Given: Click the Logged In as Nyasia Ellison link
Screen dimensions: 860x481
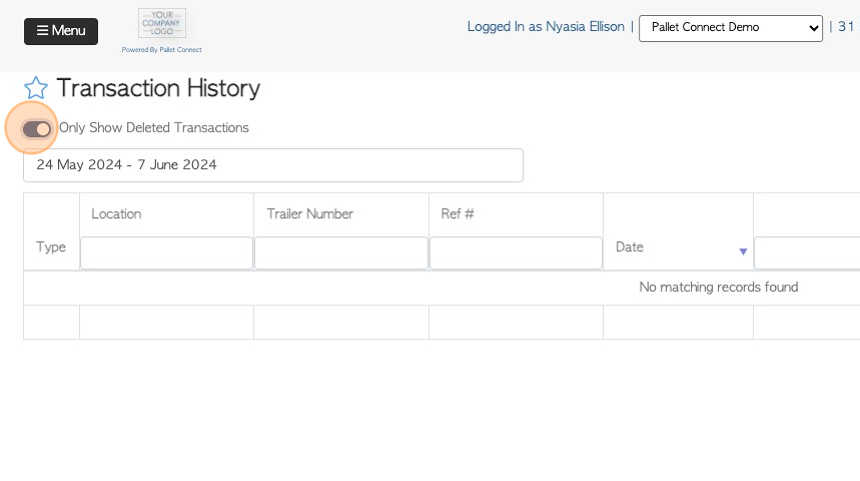Looking at the screenshot, I should click(546, 27).
